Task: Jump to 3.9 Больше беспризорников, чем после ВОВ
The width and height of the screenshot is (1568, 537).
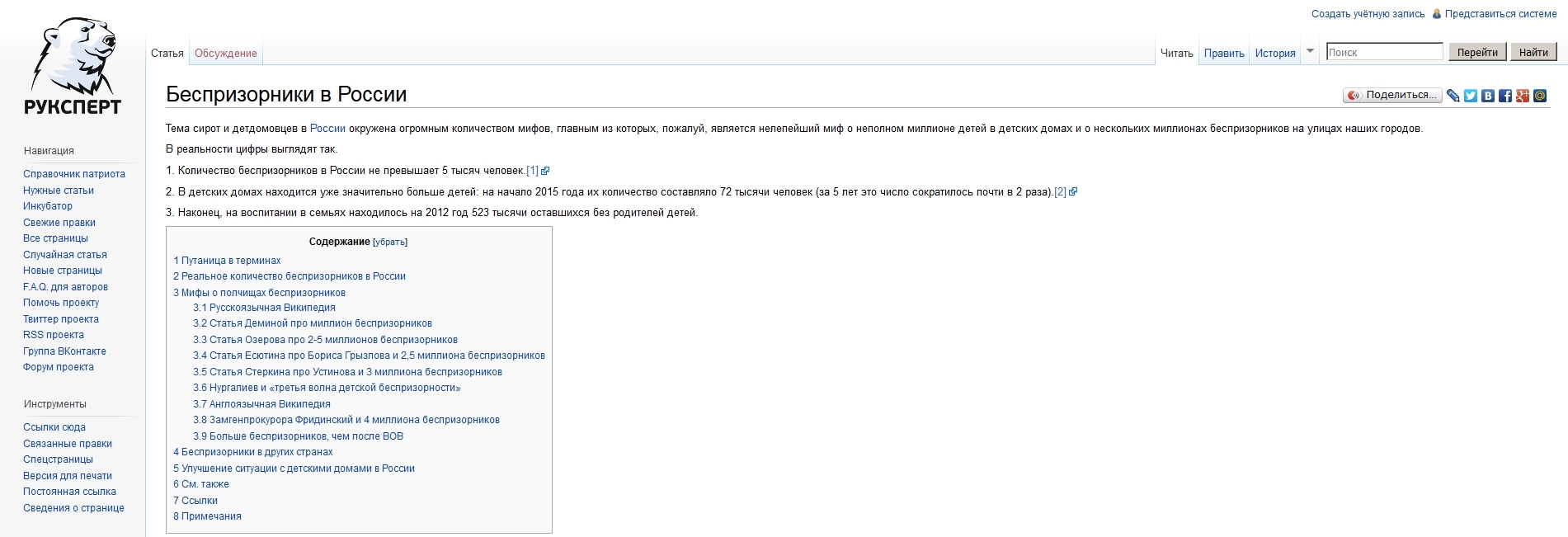Action: pos(298,436)
